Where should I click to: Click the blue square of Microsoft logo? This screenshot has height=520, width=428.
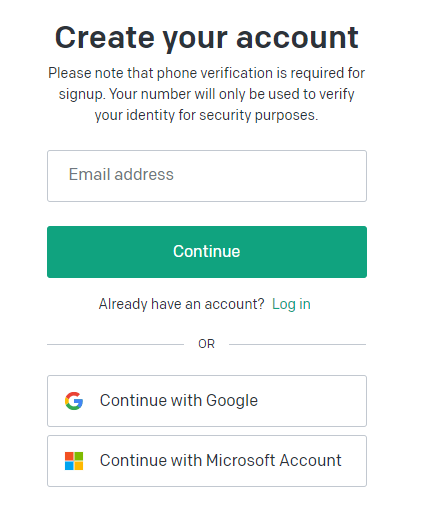click(69, 466)
